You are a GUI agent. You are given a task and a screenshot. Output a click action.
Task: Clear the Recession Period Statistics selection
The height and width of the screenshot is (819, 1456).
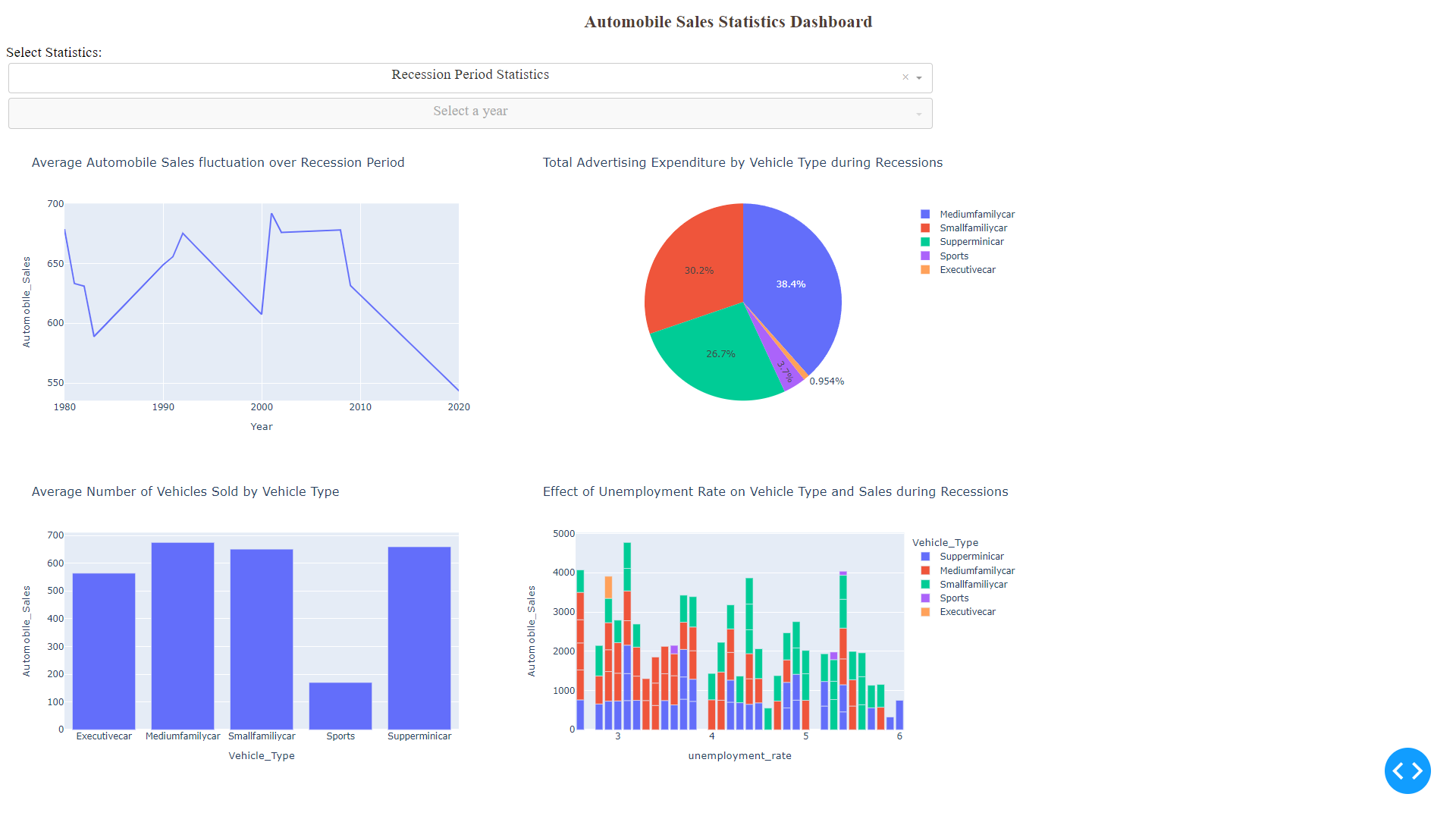click(905, 77)
